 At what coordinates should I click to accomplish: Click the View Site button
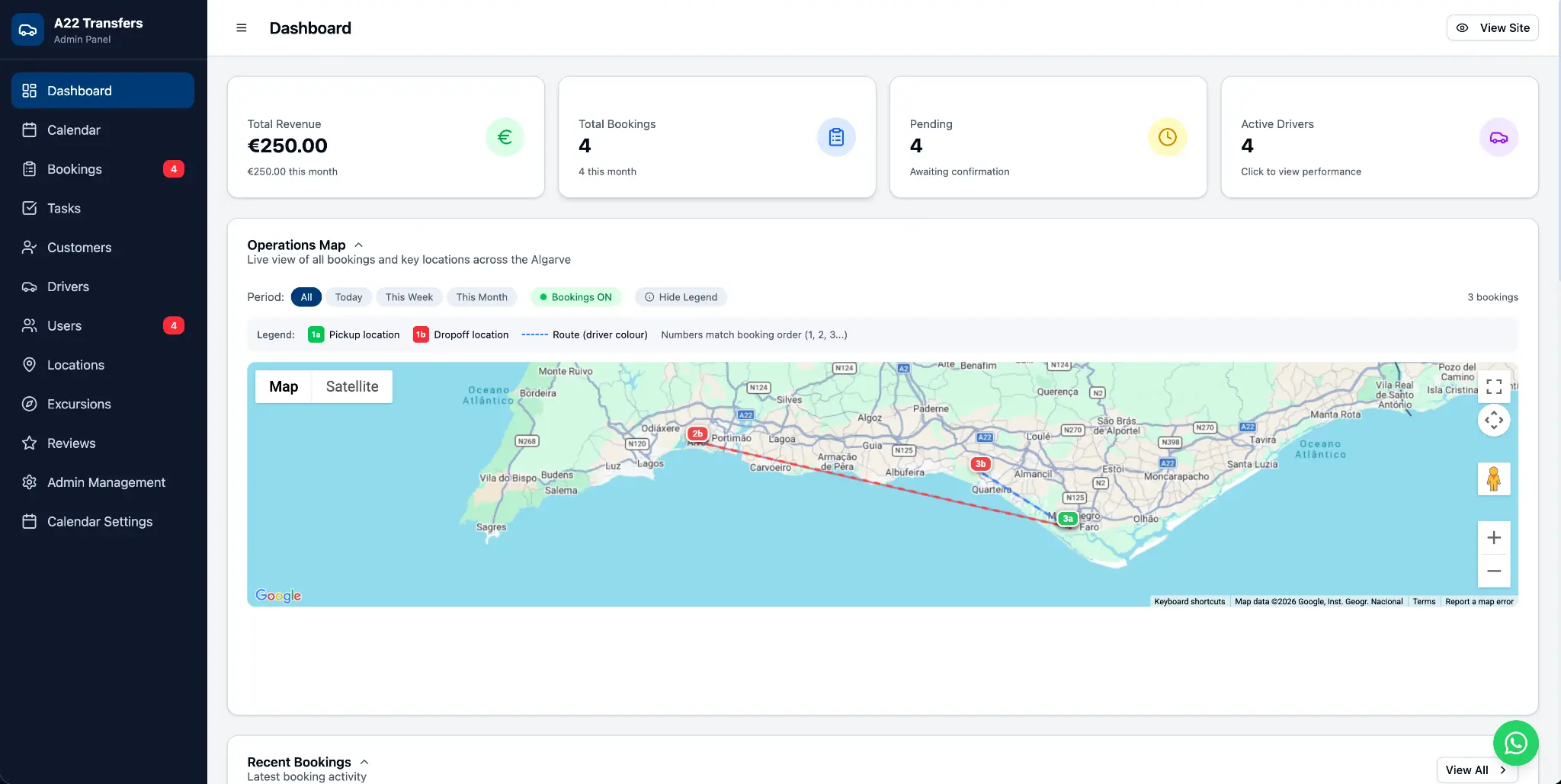[1492, 27]
